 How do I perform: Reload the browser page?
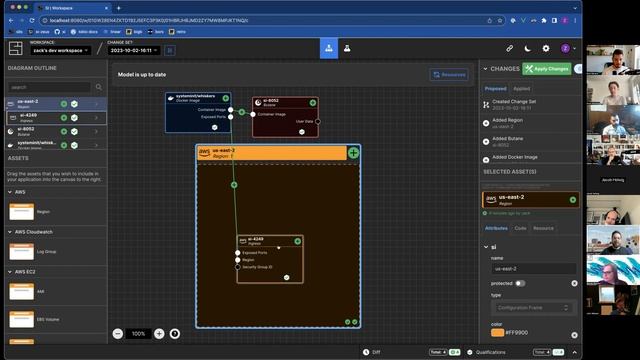[x=32, y=20]
